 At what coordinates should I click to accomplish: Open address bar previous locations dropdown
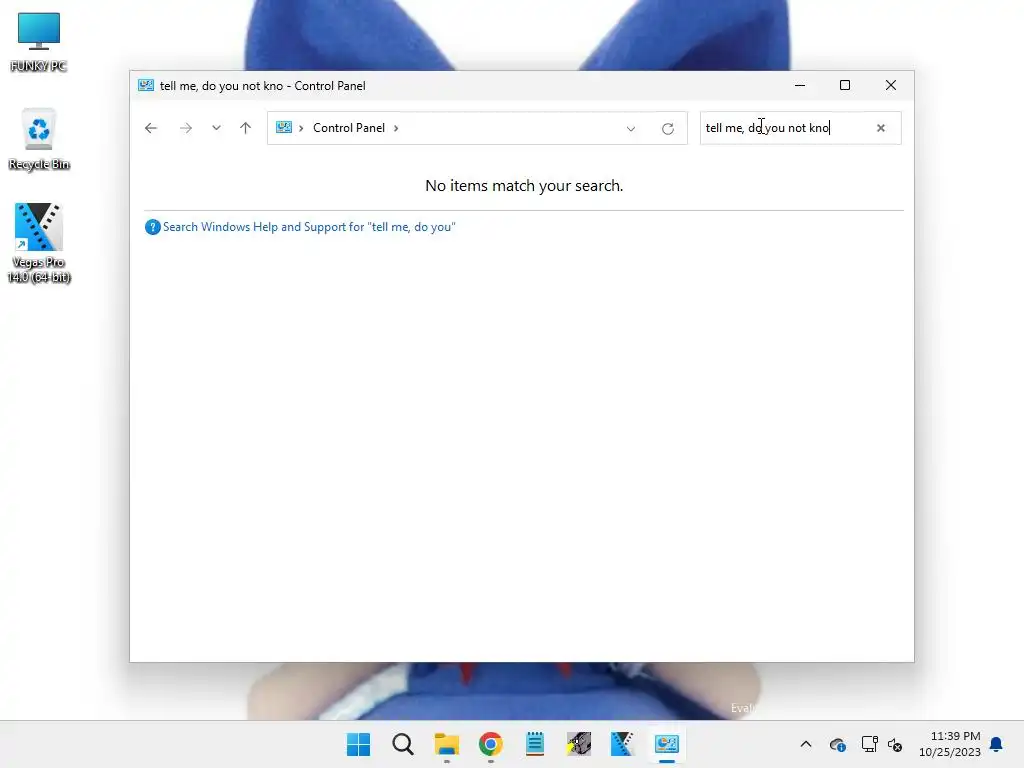click(631, 129)
